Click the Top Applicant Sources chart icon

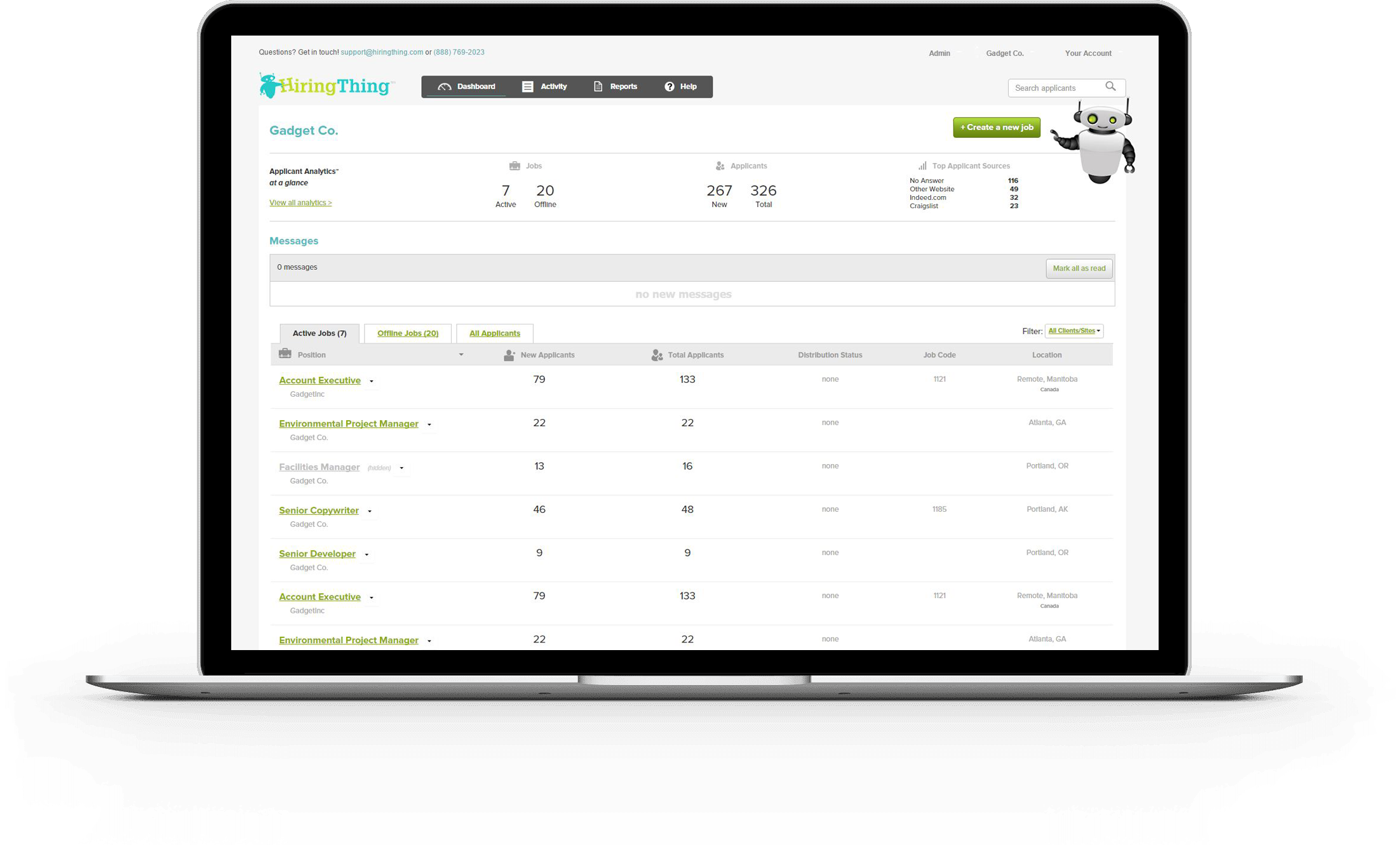pos(922,166)
